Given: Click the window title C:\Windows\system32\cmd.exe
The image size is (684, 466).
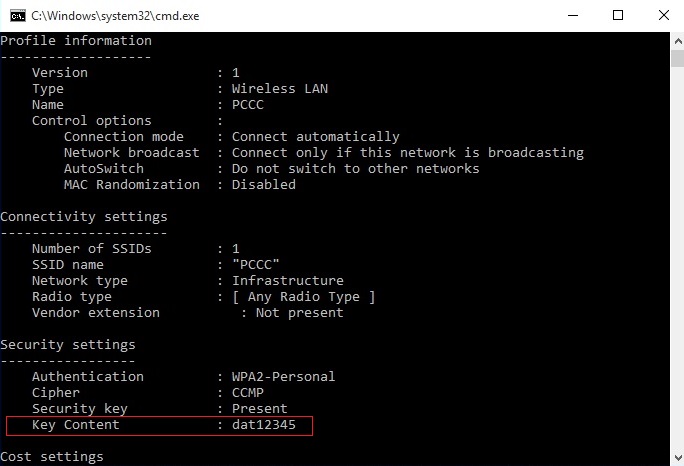Looking at the screenshot, I should pos(115,16).
